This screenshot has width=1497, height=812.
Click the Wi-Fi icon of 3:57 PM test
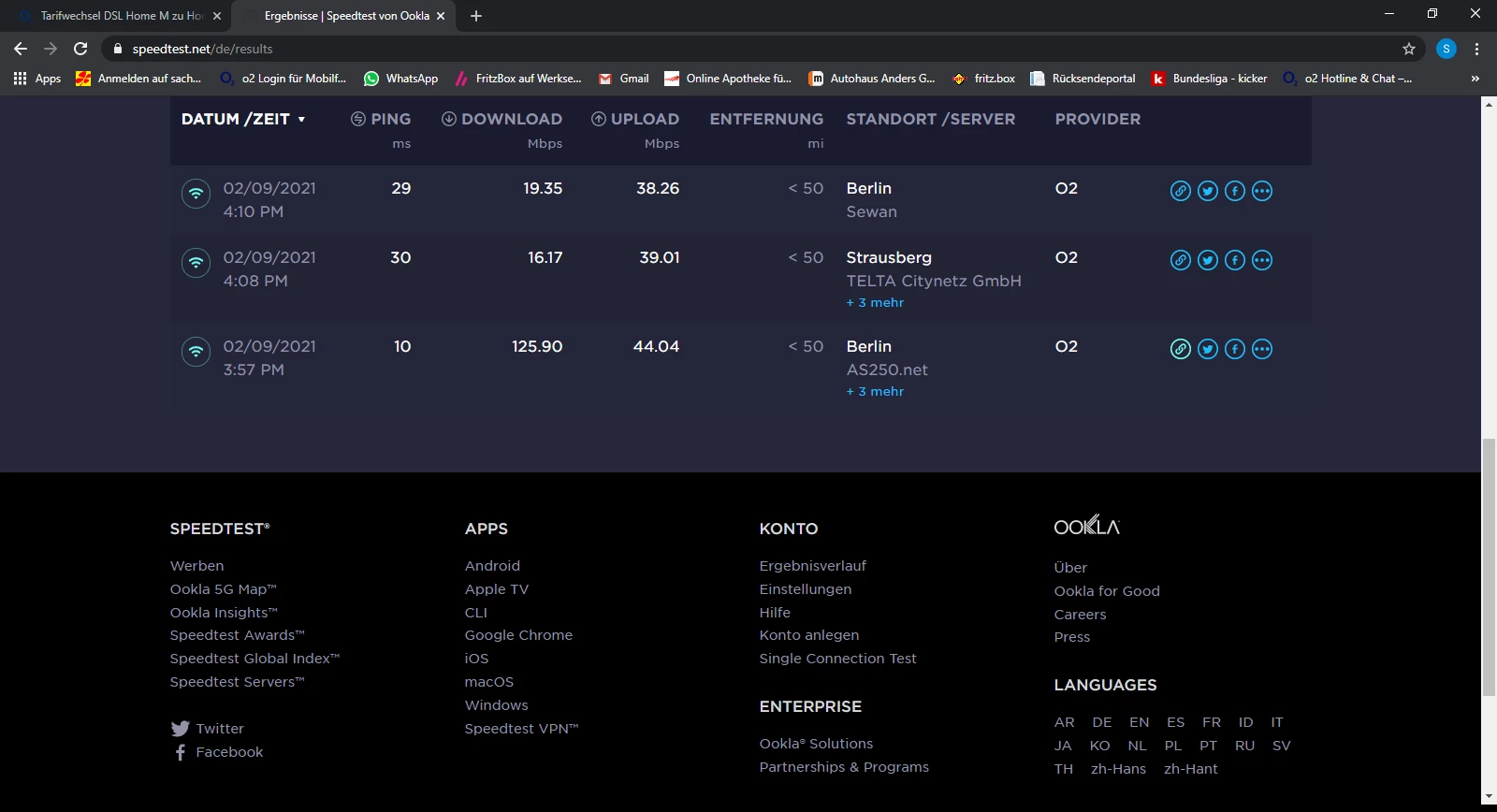coord(196,352)
